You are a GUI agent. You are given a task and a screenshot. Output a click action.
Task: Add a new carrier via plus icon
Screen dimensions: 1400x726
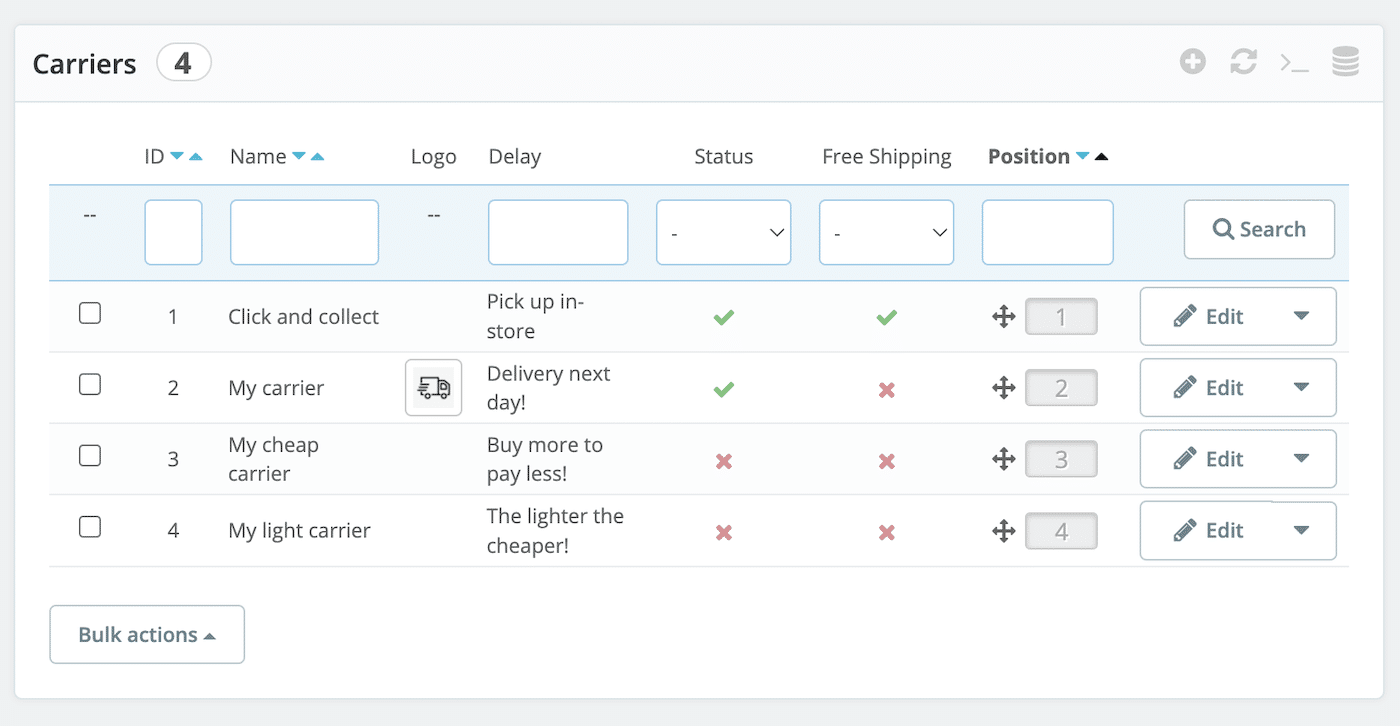[1192, 61]
